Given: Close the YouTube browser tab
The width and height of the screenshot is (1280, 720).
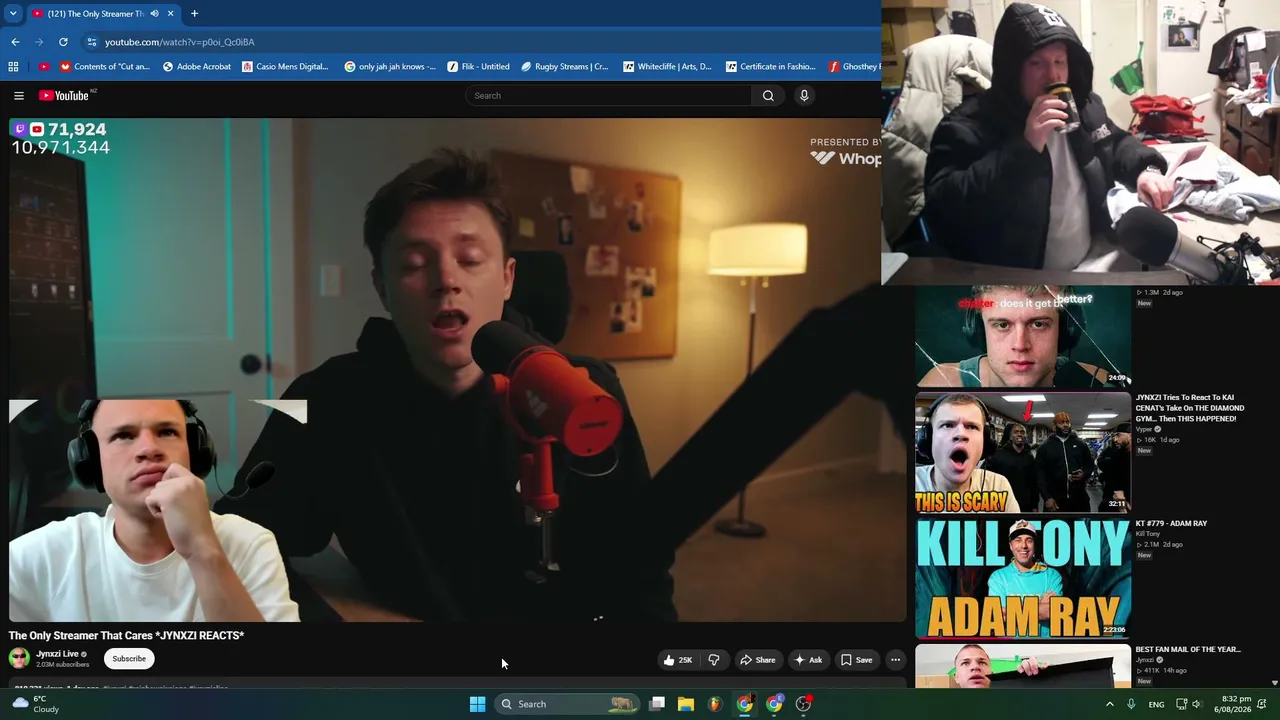Looking at the screenshot, I should point(170,14).
